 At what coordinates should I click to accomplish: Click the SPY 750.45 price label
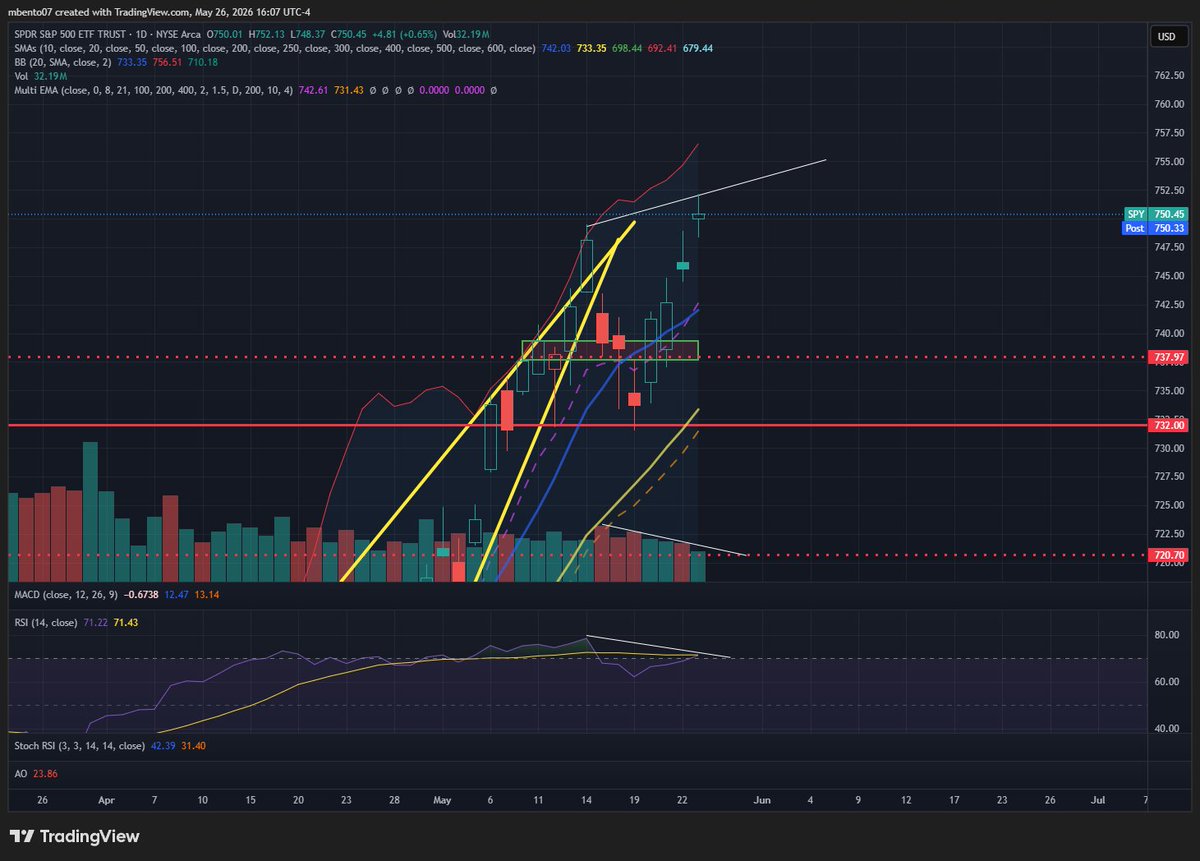click(x=1155, y=214)
